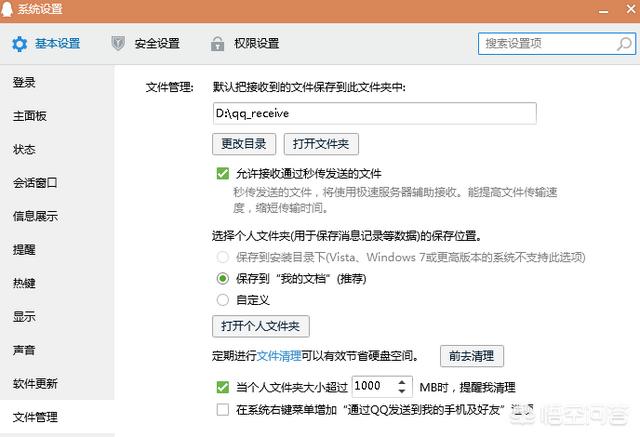Click the 默认把接收到的文件保存到此文件夹中 text
640x437 pixels.
[x=309, y=87]
